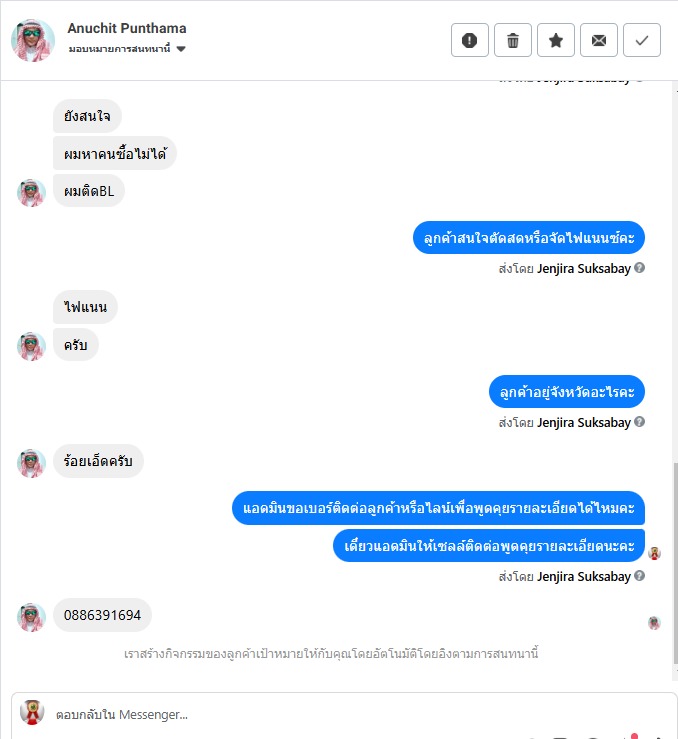Click the ร้อยเอ็ดครับ message bubble
678x739 pixels.
[x=98, y=461]
